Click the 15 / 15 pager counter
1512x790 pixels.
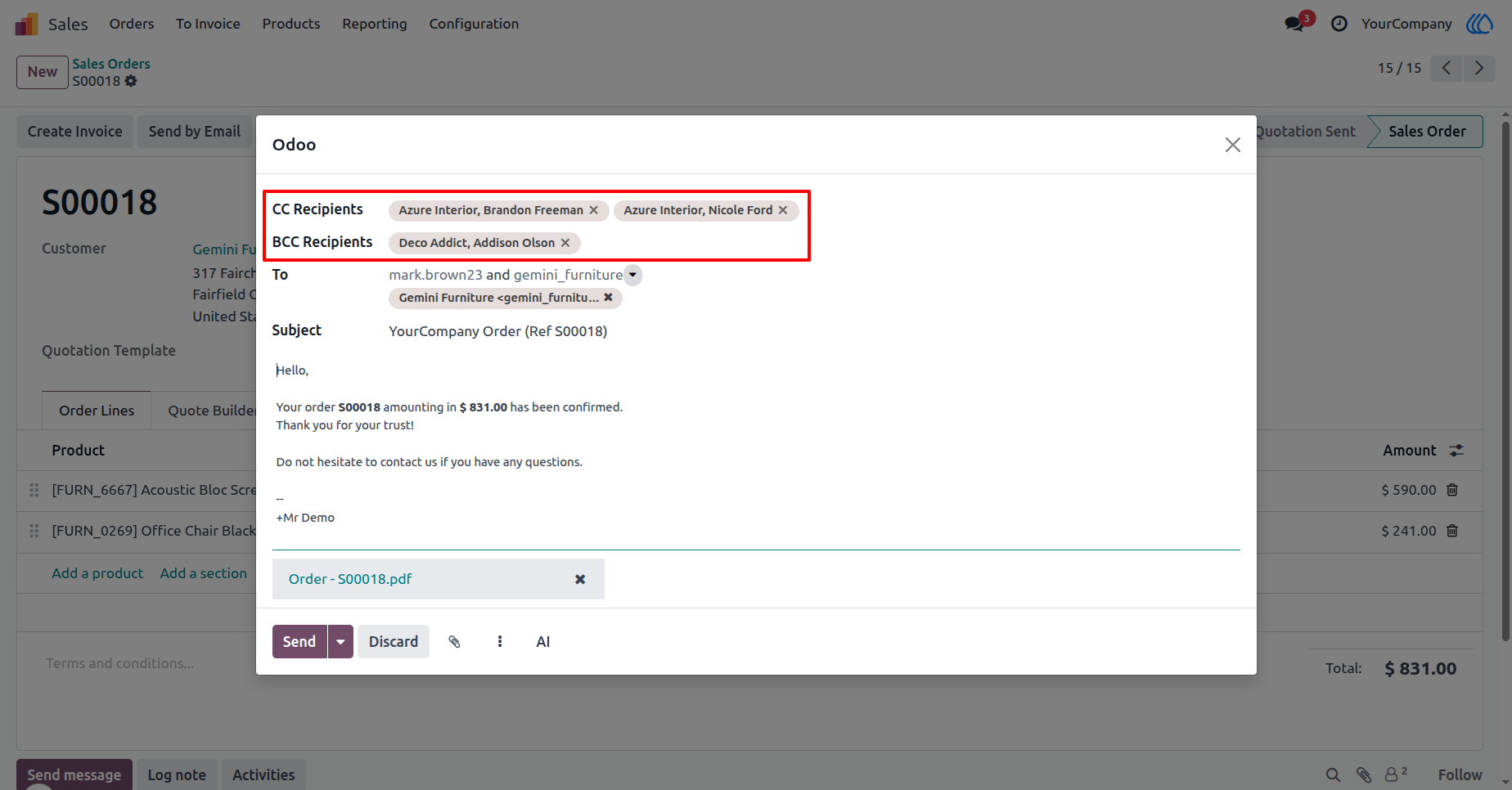tap(1399, 68)
